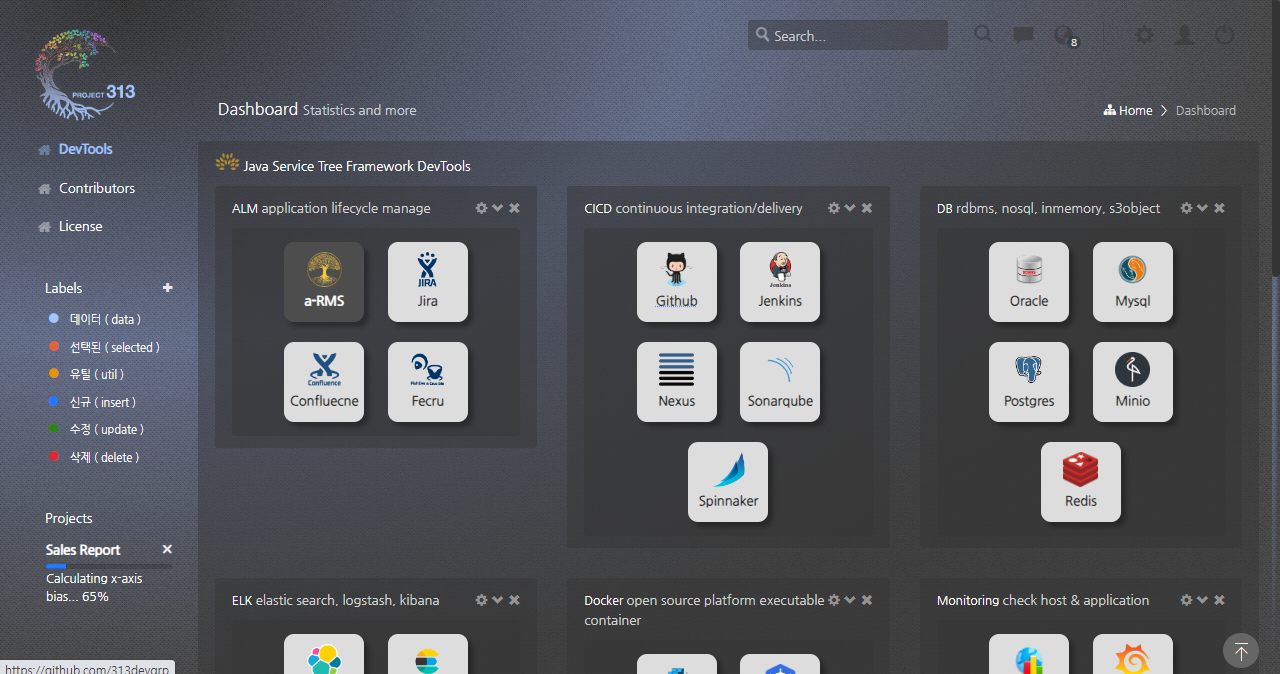This screenshot has height=674, width=1280.
Task: Open the Github tile
Action: pyautogui.click(x=677, y=282)
